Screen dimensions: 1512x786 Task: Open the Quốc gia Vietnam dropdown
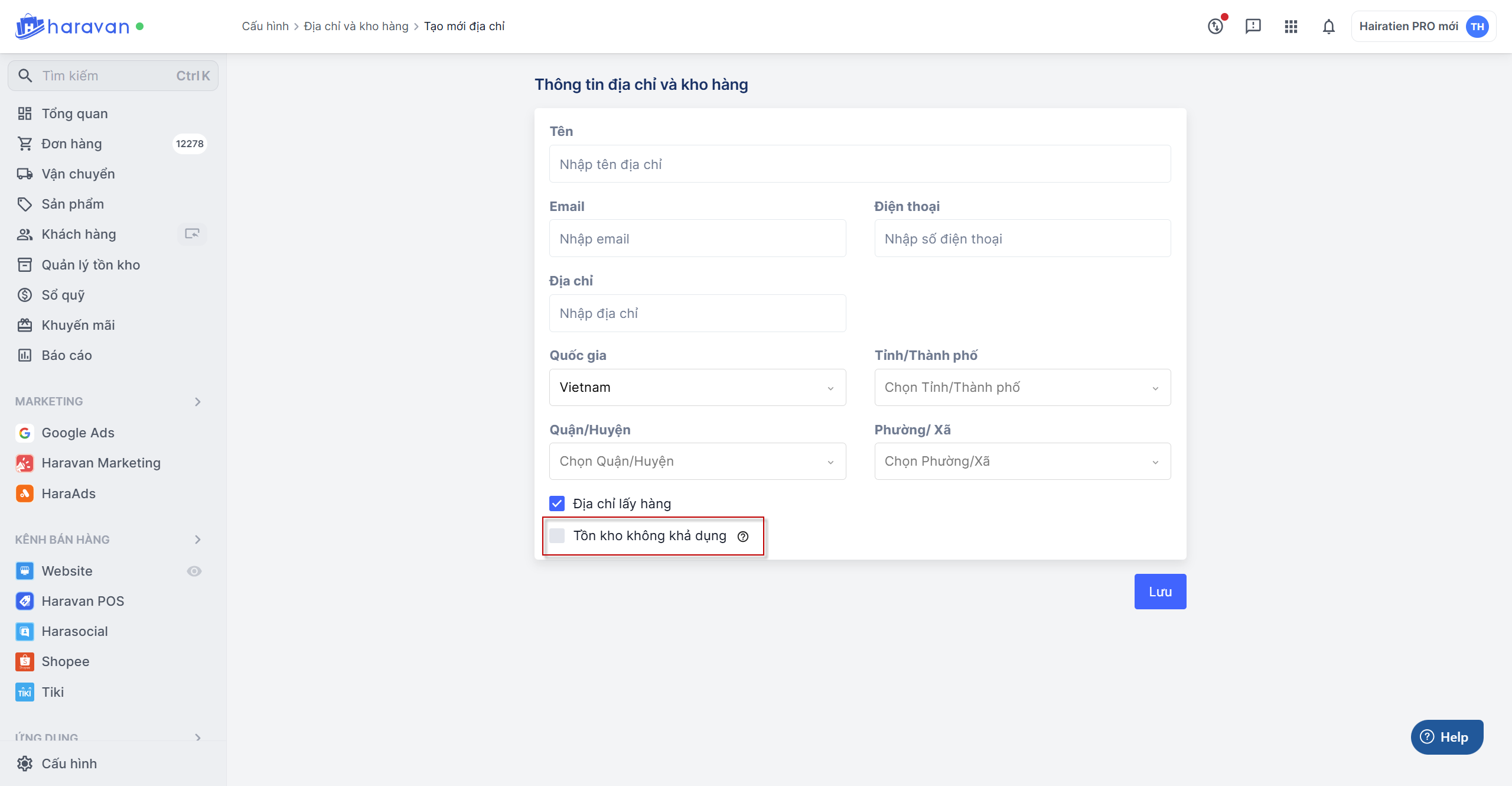697,388
